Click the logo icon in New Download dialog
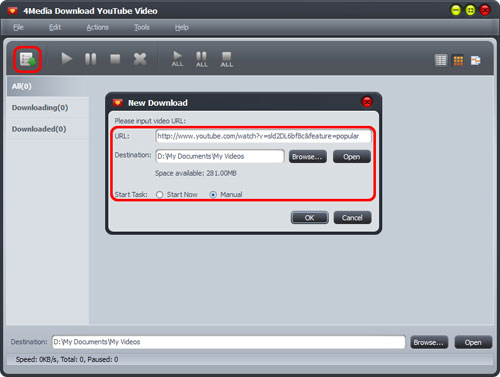500x377 pixels. pyautogui.click(x=117, y=102)
